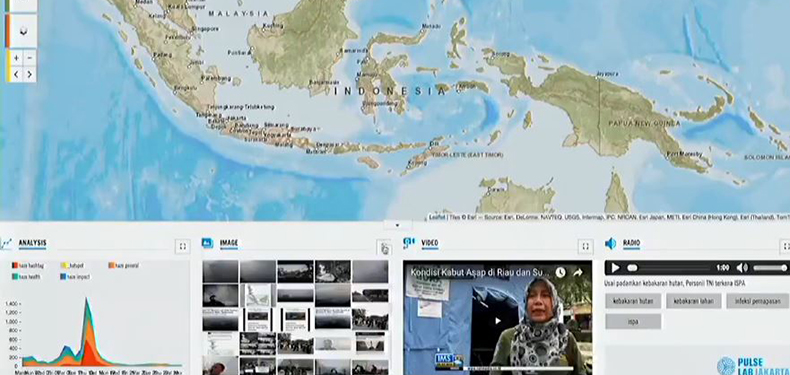Expand the Video panel to fullscreen

[585, 246]
